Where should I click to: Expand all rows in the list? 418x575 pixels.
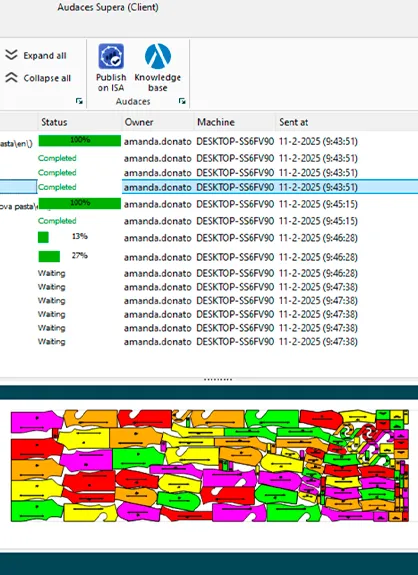36,55
